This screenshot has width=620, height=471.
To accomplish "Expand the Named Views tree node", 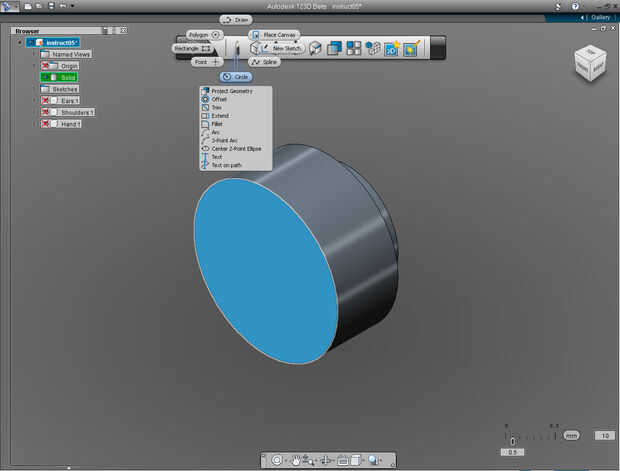I will 35,54.
